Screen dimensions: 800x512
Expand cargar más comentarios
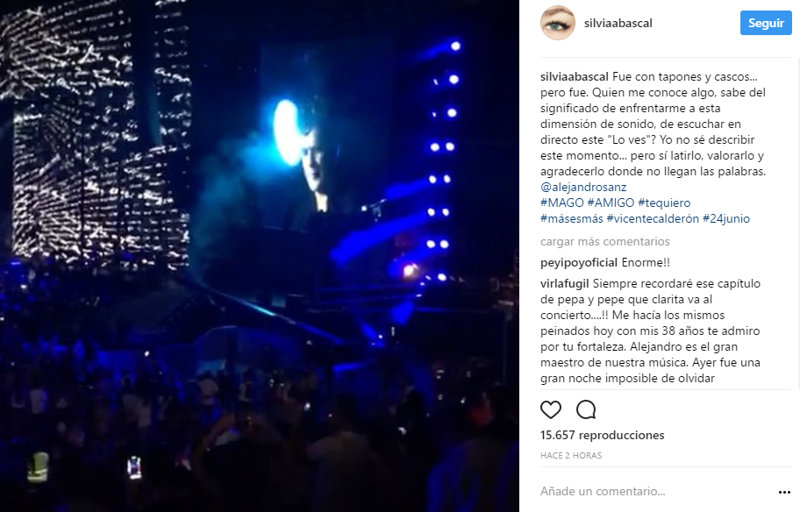pyautogui.click(x=605, y=241)
